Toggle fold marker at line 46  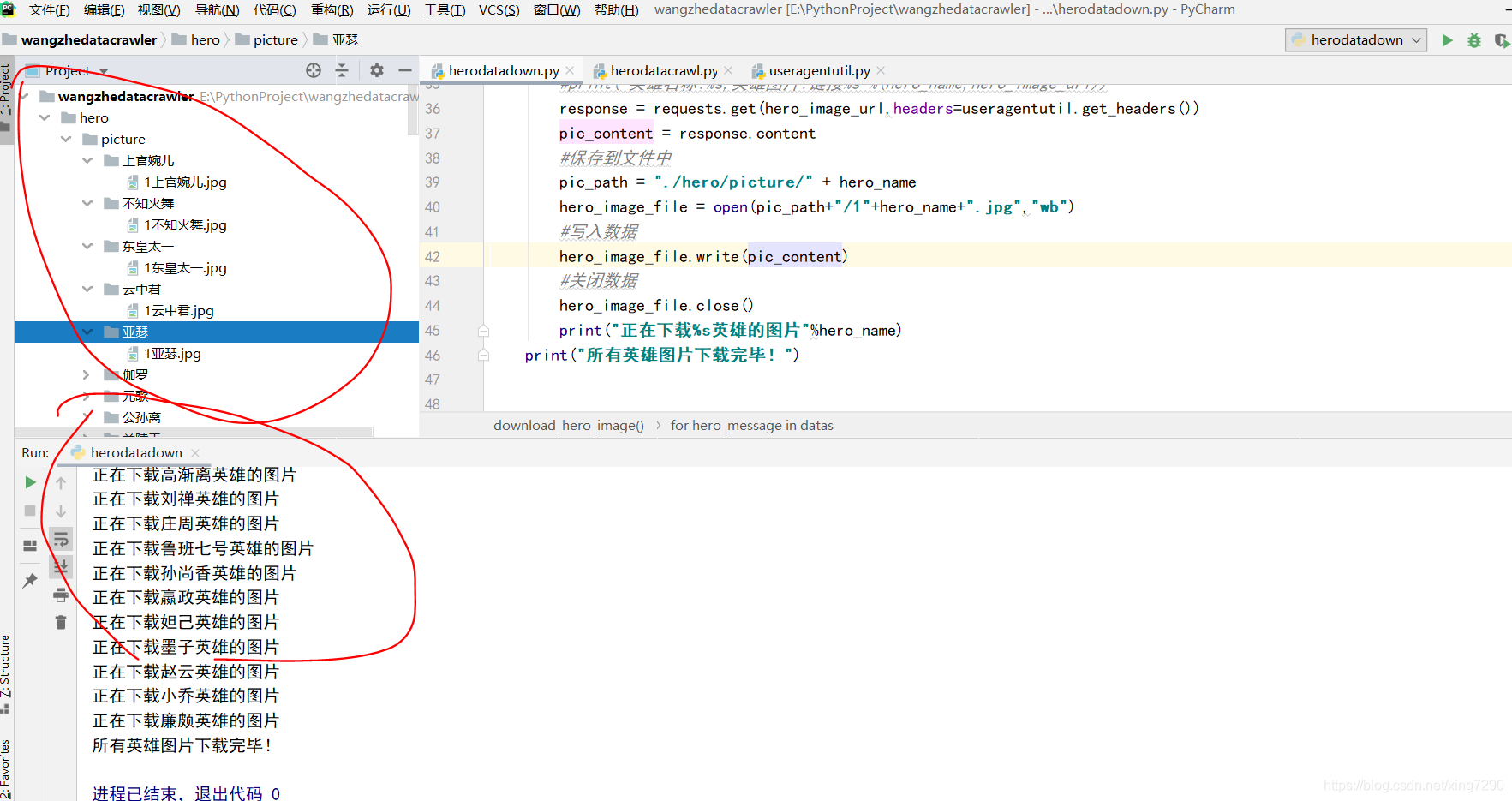coord(483,355)
